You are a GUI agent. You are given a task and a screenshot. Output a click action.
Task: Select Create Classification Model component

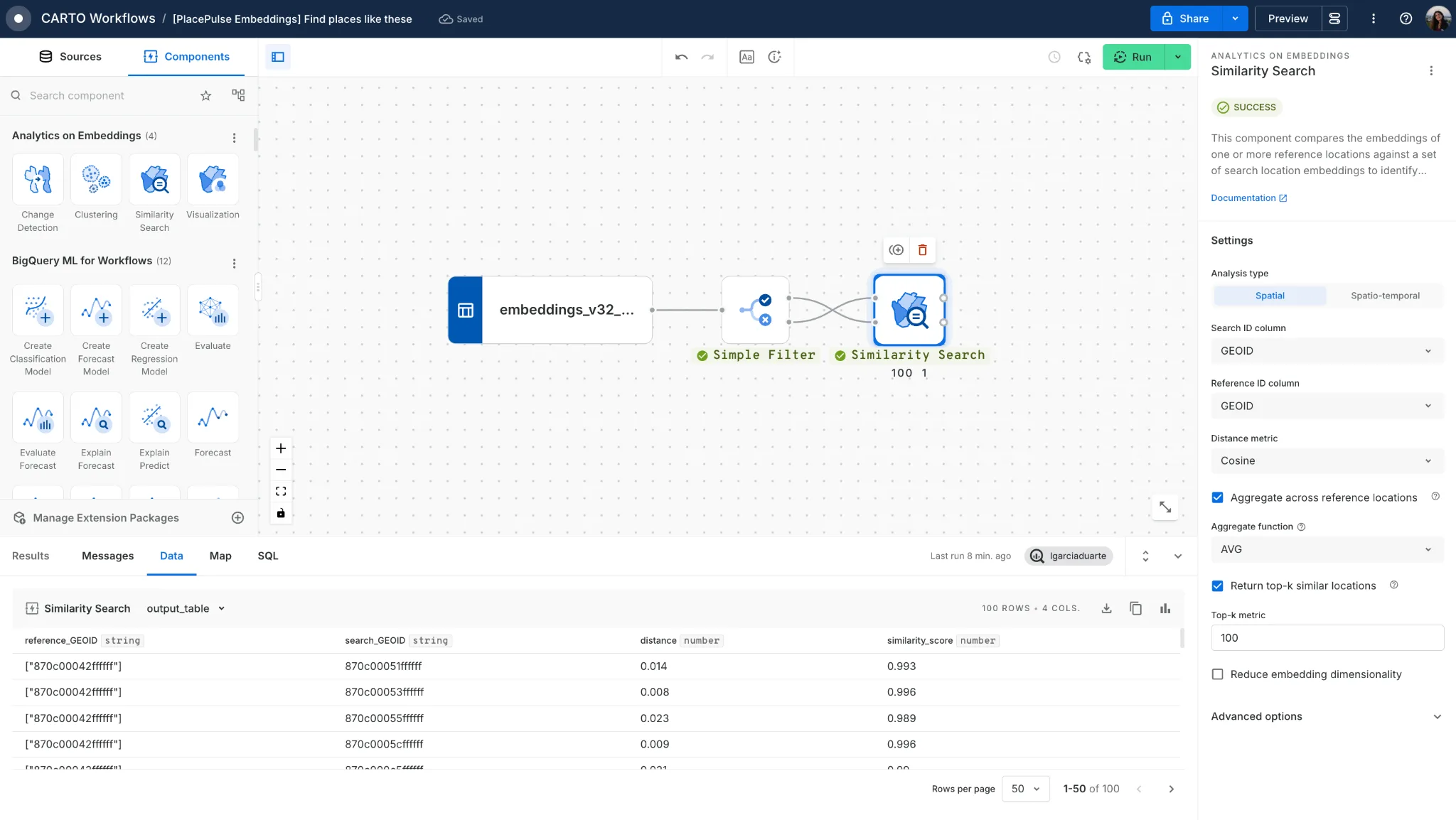coord(38,310)
